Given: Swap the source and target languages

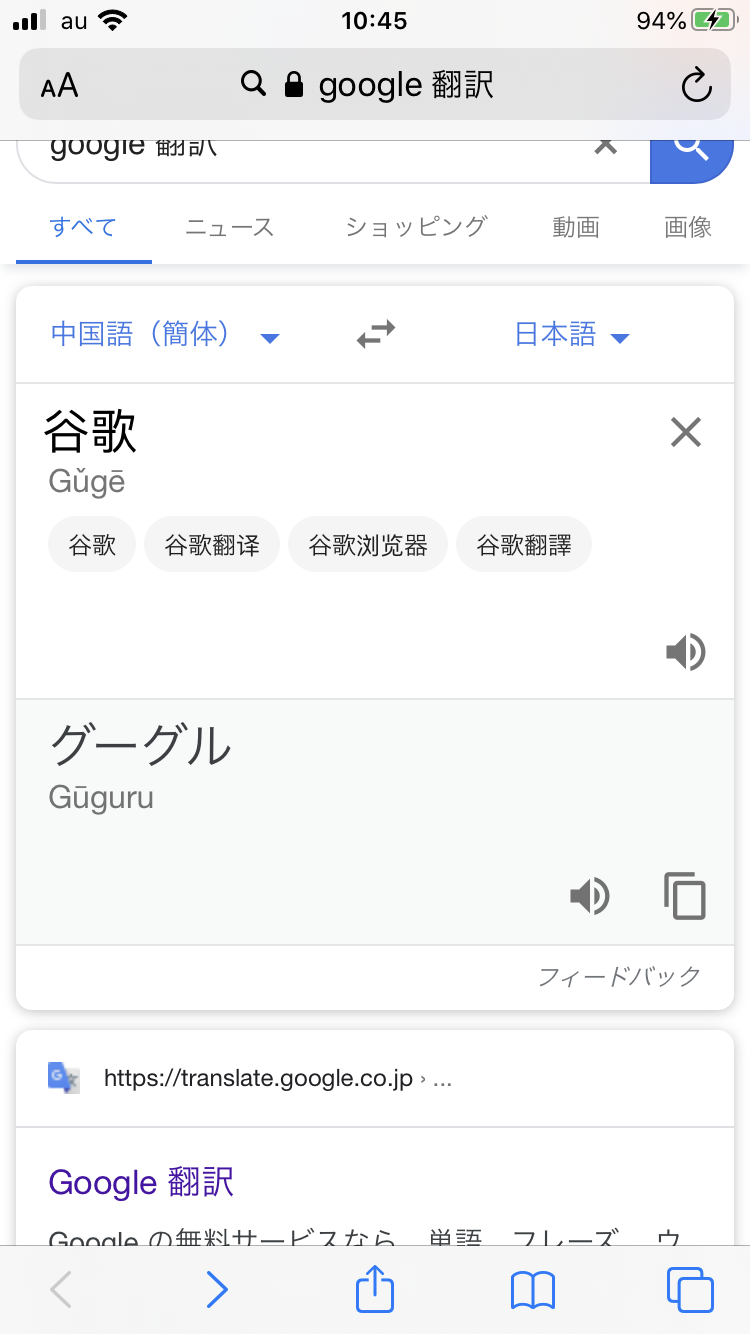Looking at the screenshot, I should point(376,334).
